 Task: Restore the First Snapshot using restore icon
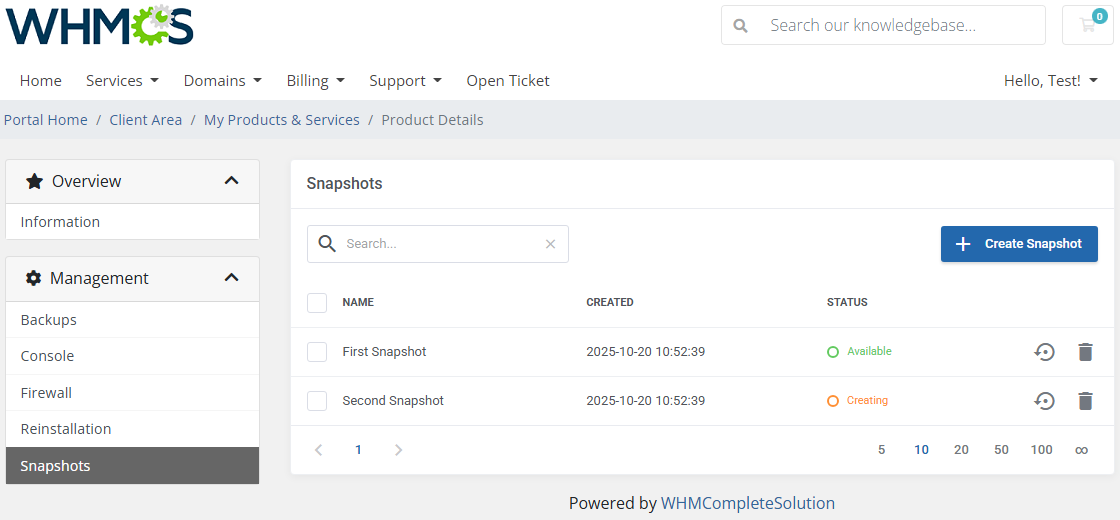(1044, 352)
